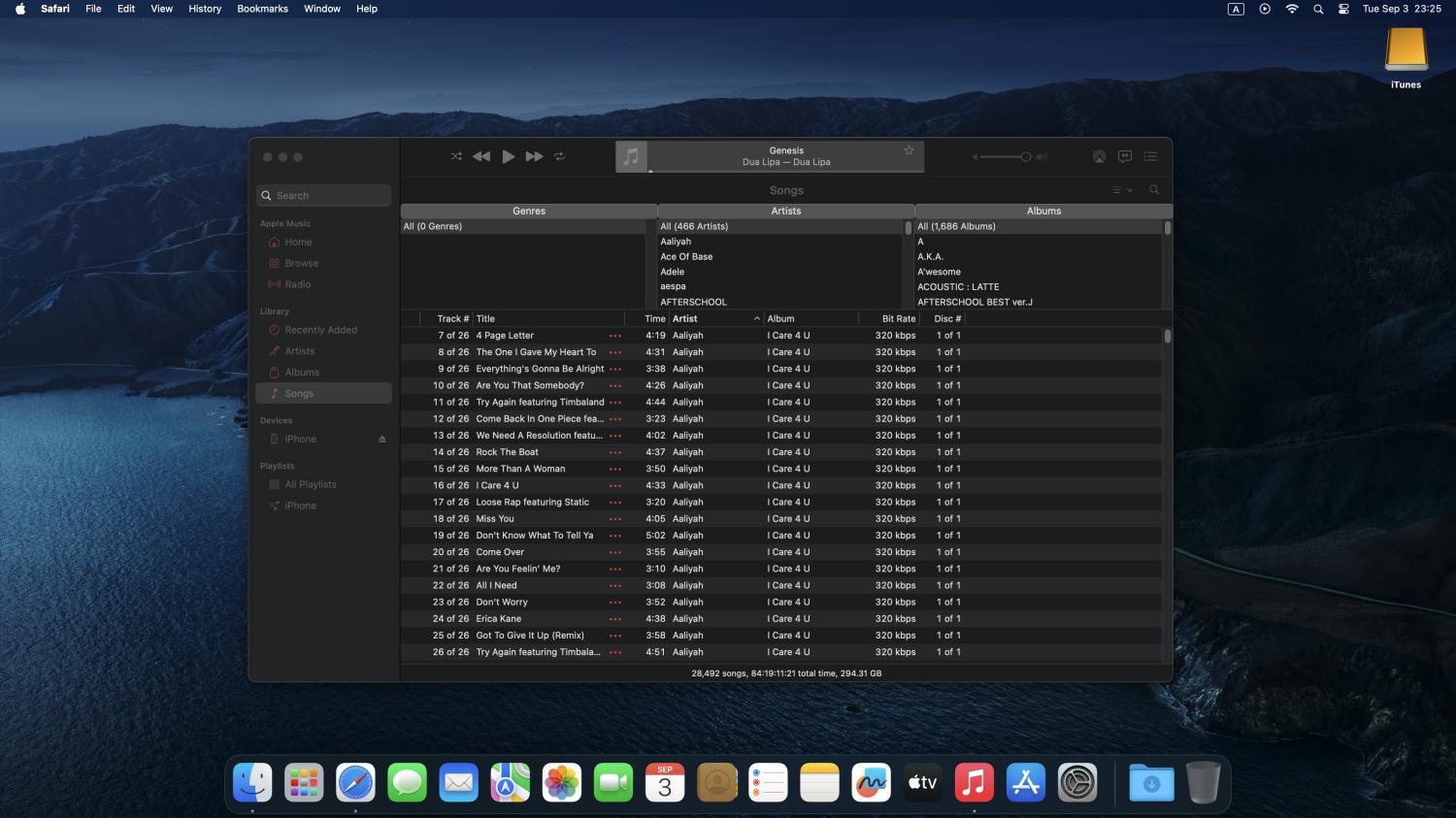Select Ace Of Base artist
Image resolution: width=1456 pixels, height=818 pixels.
780,257
